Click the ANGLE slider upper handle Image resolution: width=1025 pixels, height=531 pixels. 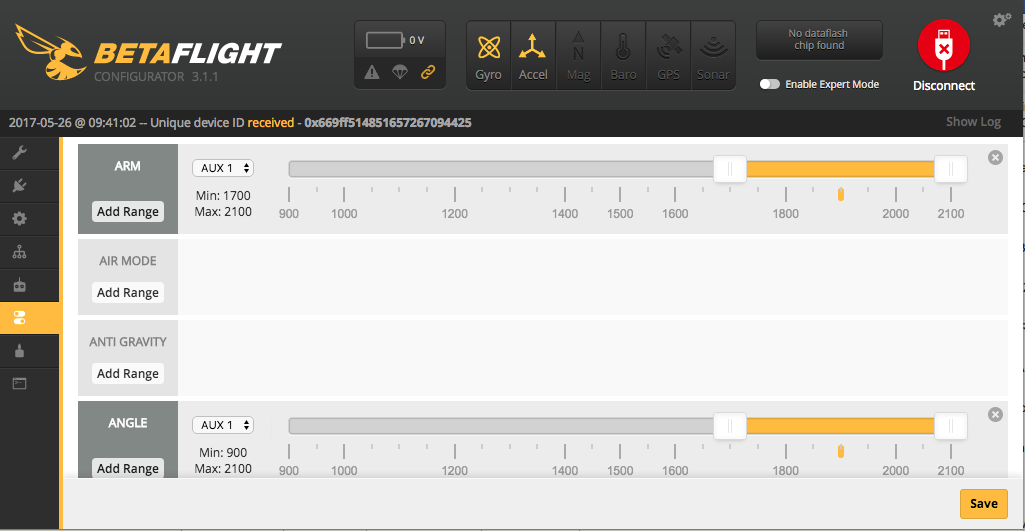[x=950, y=426]
